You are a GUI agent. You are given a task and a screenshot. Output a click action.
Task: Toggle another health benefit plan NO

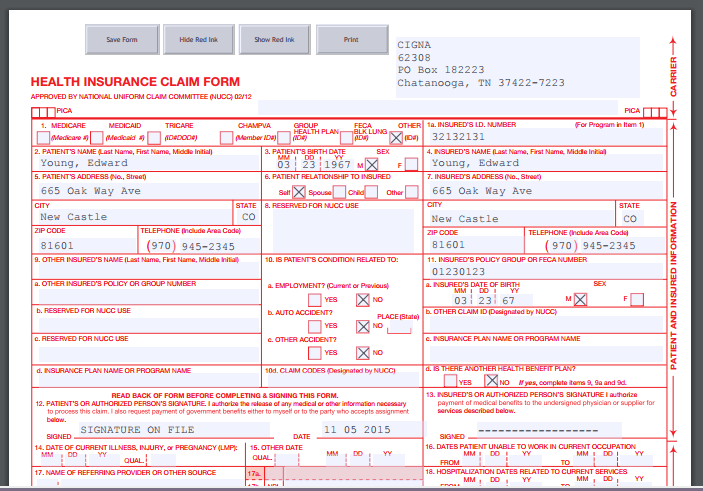click(491, 381)
